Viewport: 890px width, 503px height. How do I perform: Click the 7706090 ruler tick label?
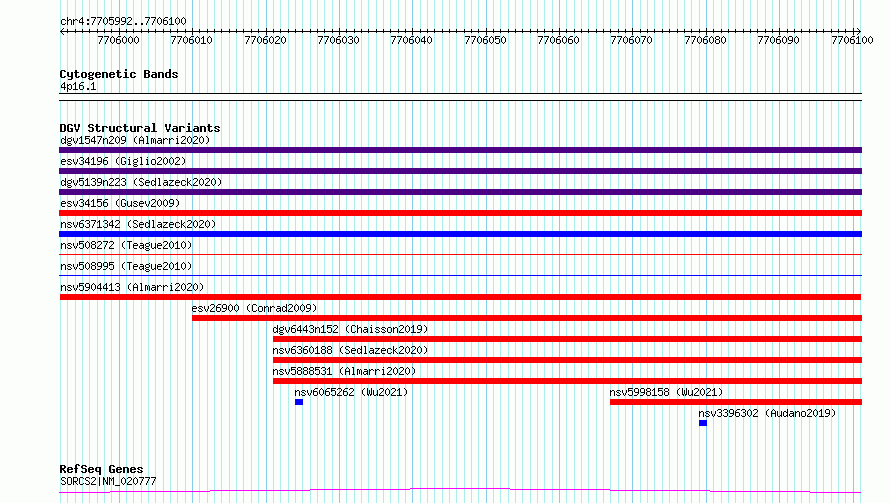pos(779,40)
